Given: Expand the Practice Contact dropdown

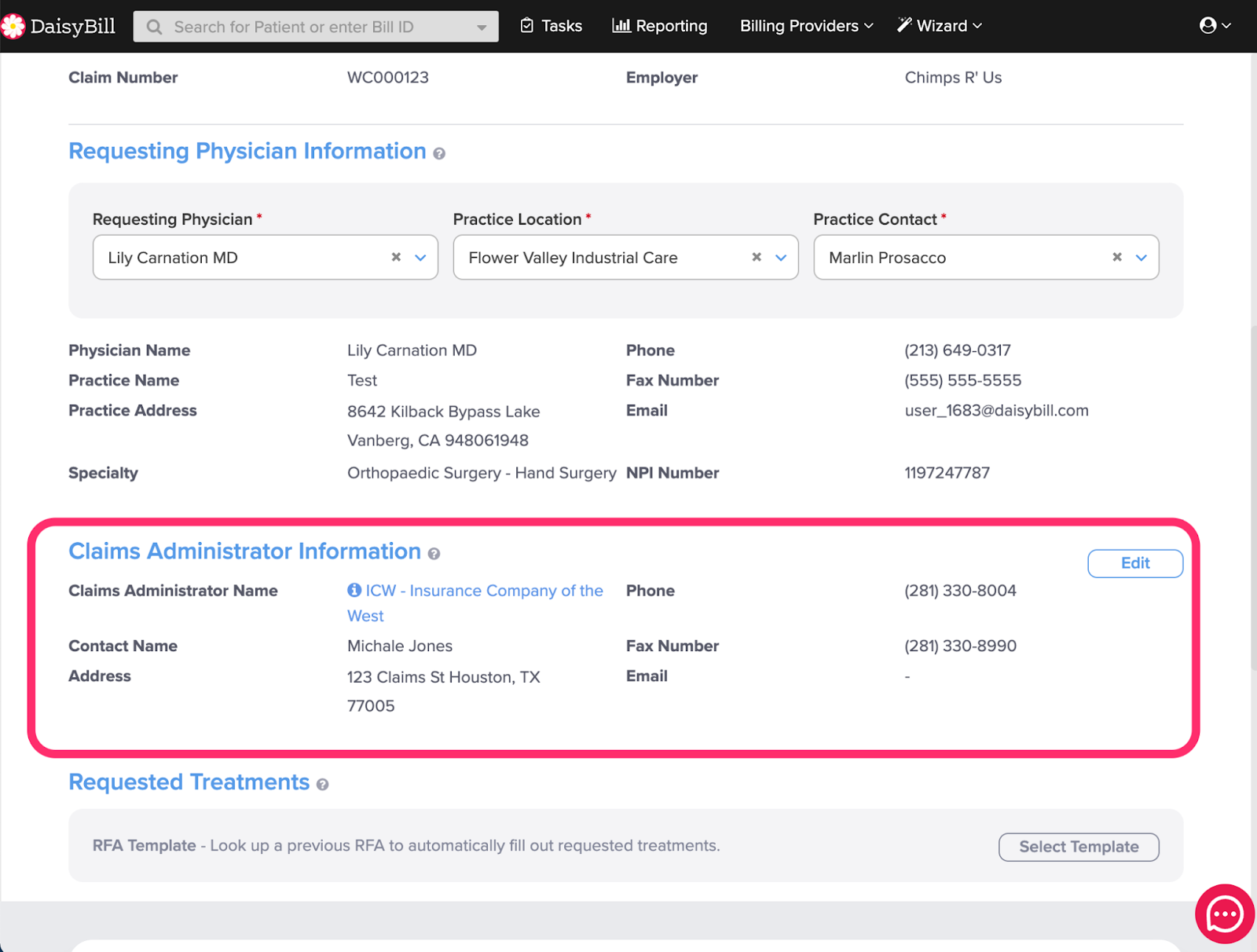Looking at the screenshot, I should point(1142,258).
